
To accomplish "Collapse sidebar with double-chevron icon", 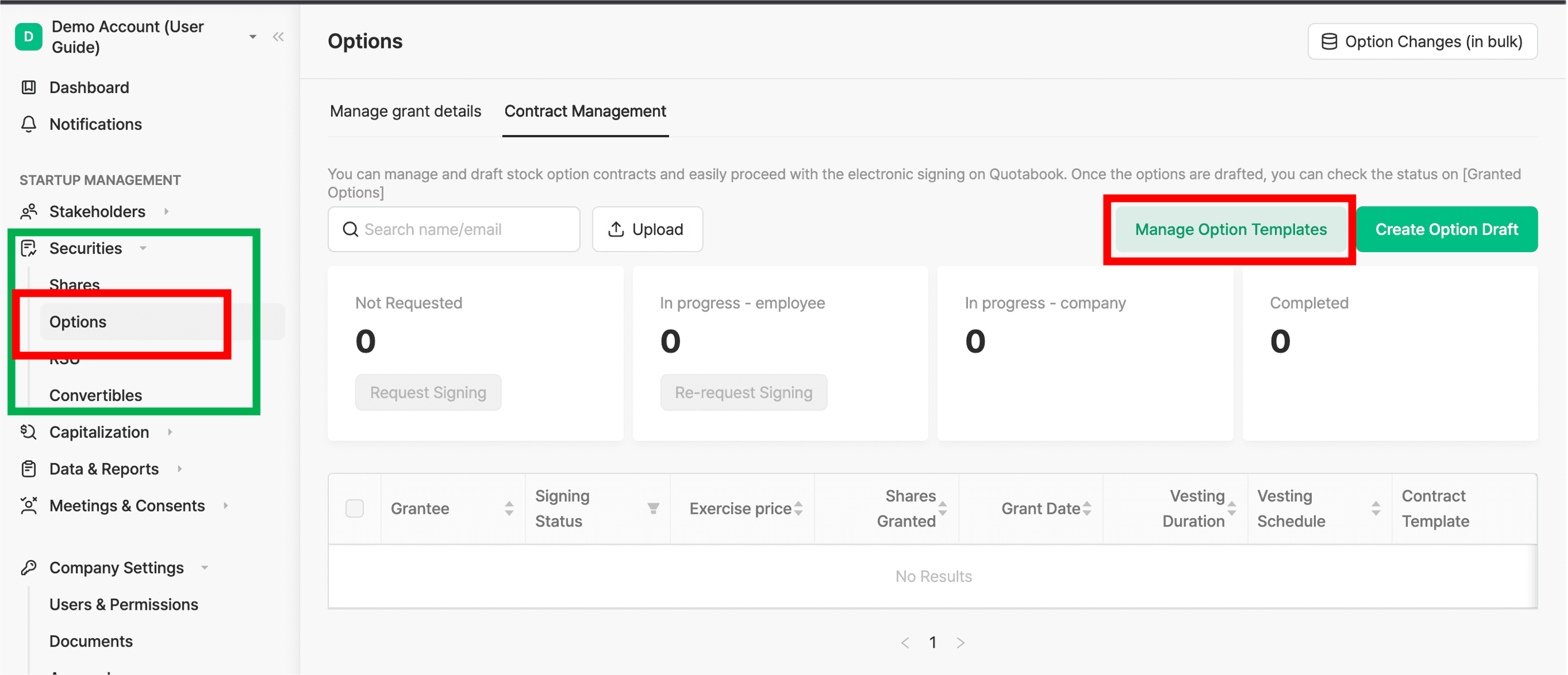I will 278,37.
